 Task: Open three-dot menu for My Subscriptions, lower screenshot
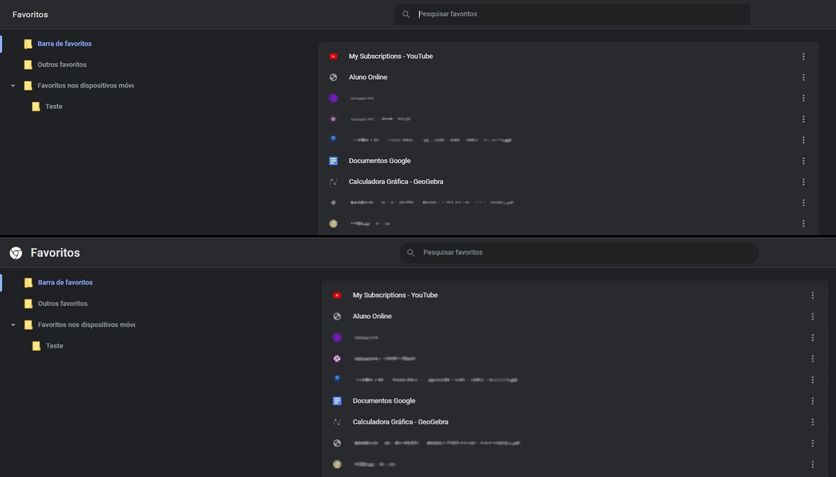813,295
